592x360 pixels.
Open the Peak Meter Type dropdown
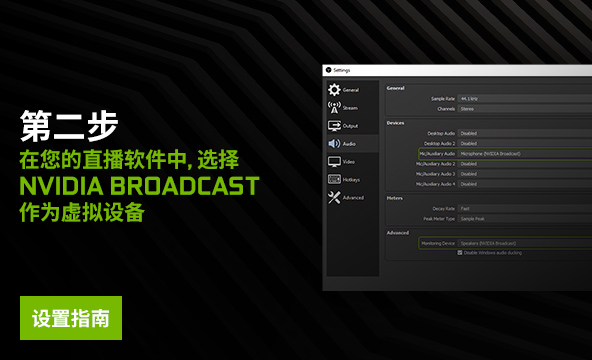525,218
